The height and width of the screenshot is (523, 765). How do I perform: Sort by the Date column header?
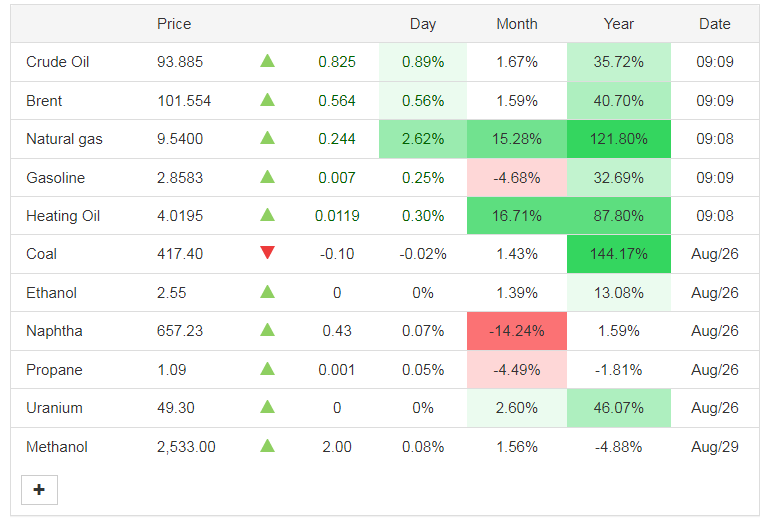715,24
